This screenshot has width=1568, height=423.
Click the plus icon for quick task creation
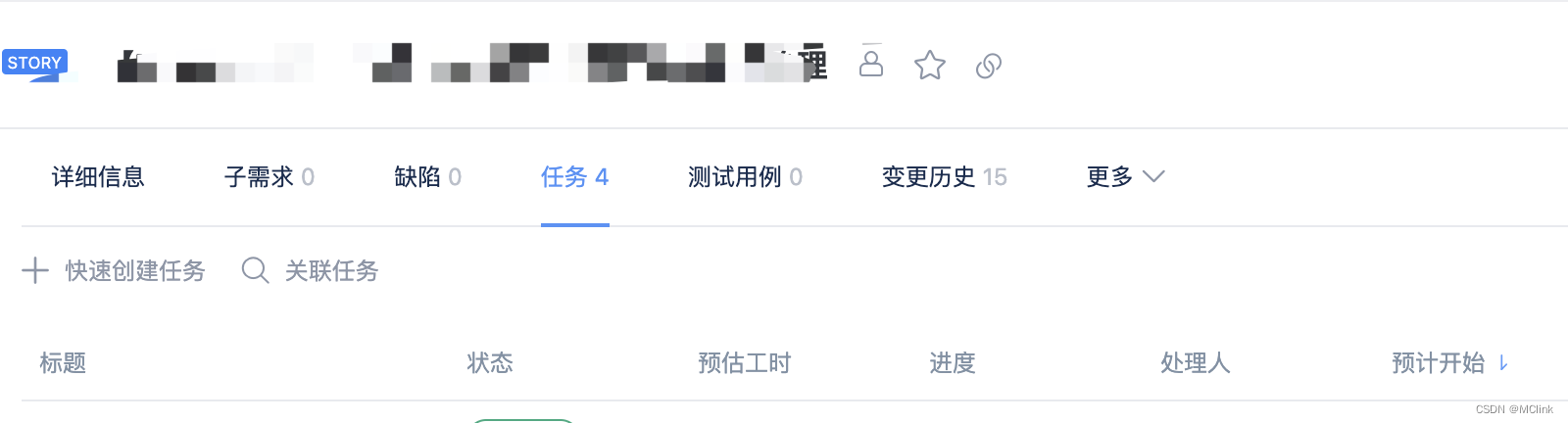coord(35,270)
